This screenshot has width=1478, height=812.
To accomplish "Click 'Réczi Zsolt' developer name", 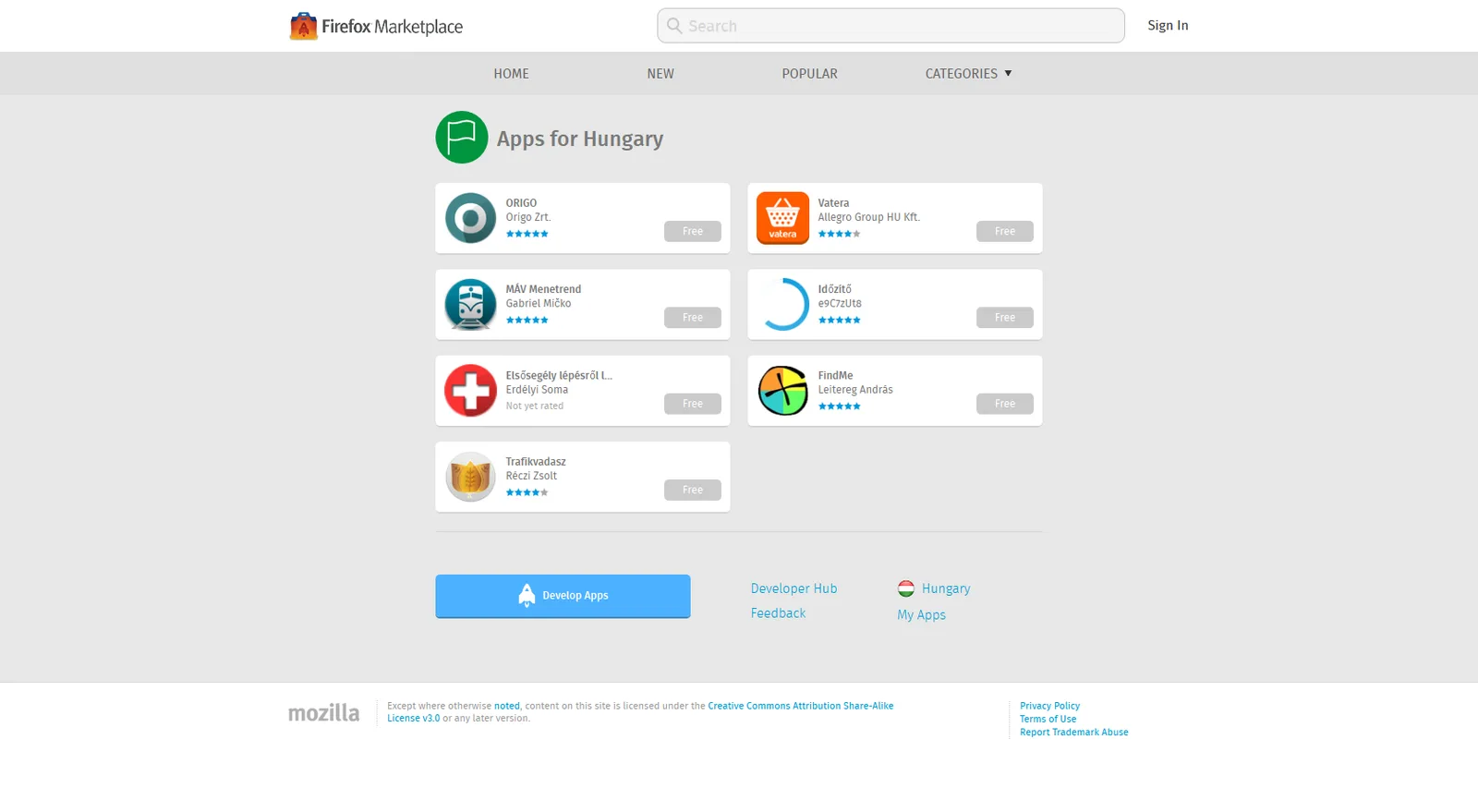I will pyautogui.click(x=531, y=477).
